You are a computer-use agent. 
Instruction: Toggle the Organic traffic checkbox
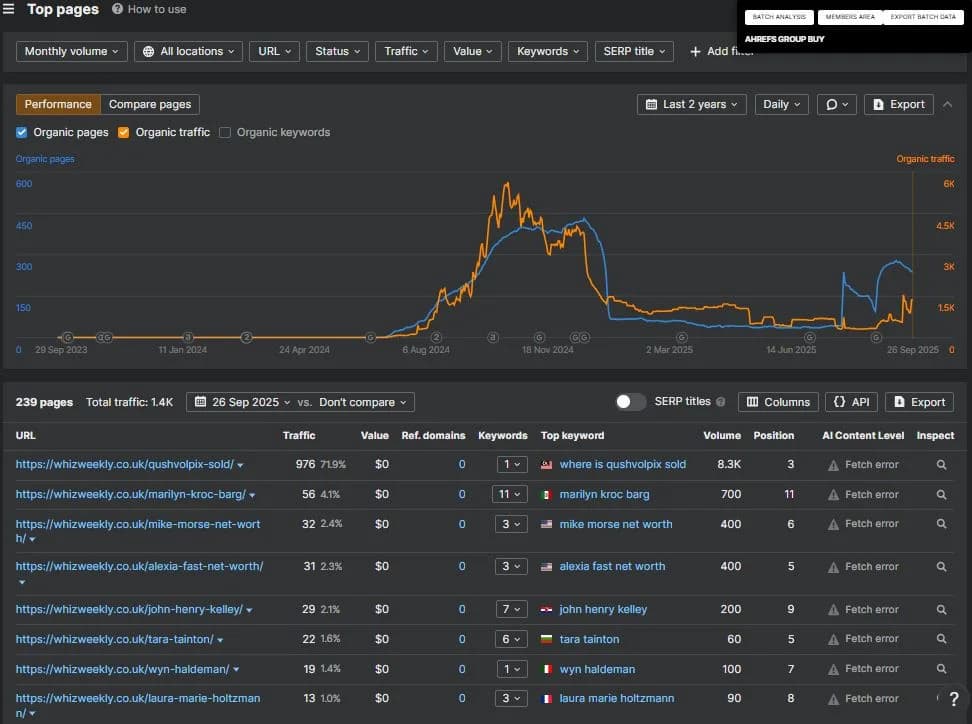point(123,132)
